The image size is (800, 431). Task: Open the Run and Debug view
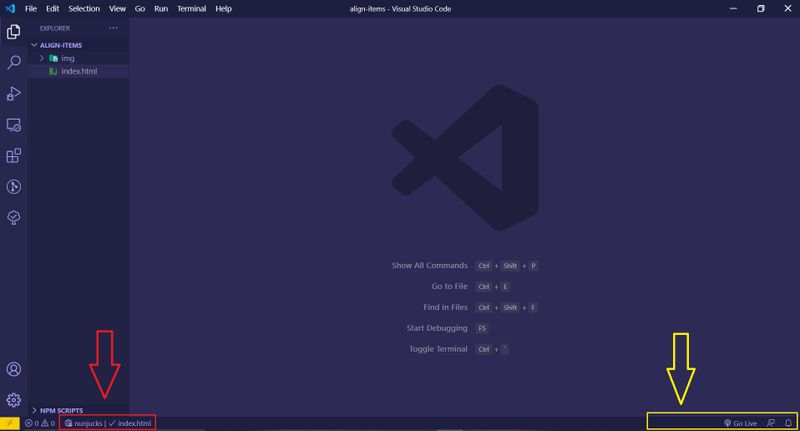[14, 94]
